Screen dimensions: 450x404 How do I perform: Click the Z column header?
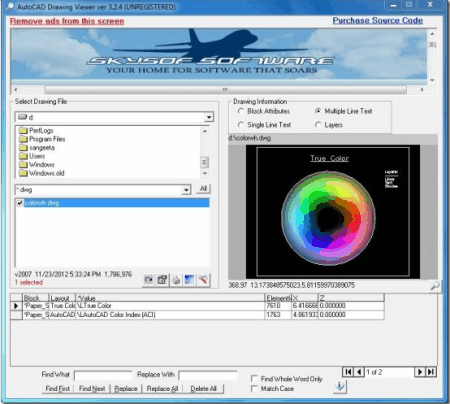click(x=351, y=298)
